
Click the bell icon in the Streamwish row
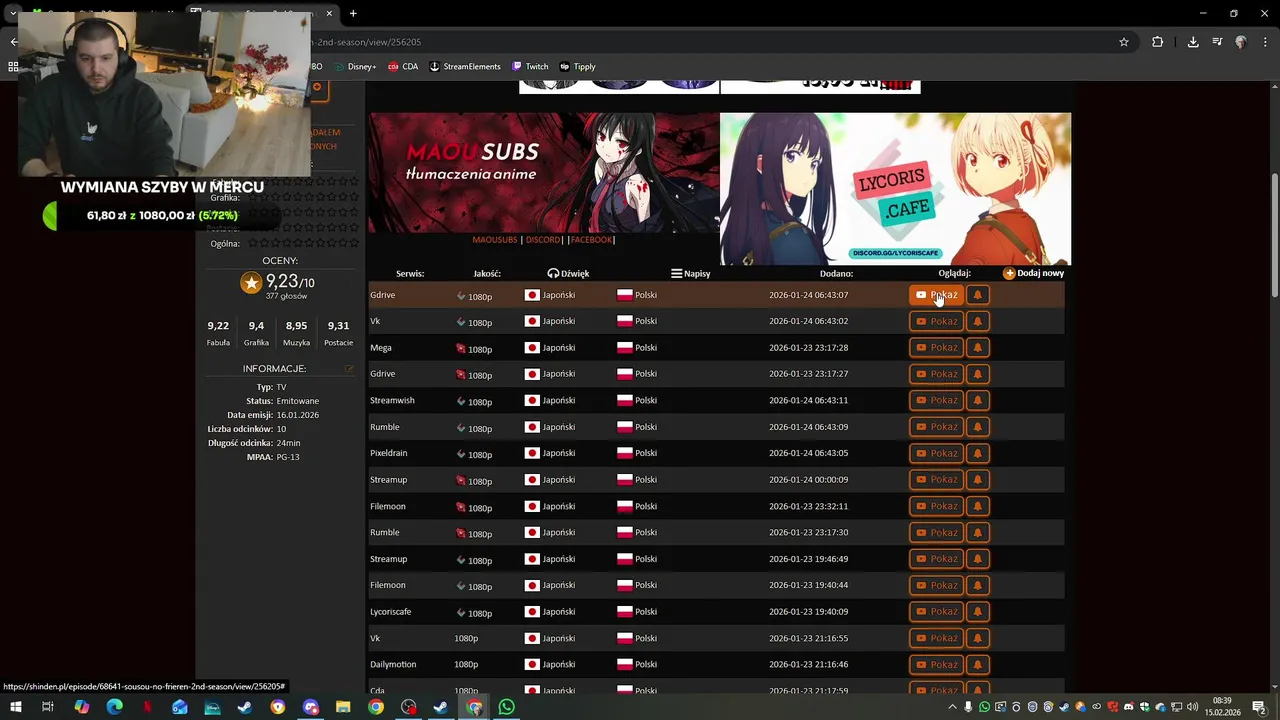pos(978,400)
